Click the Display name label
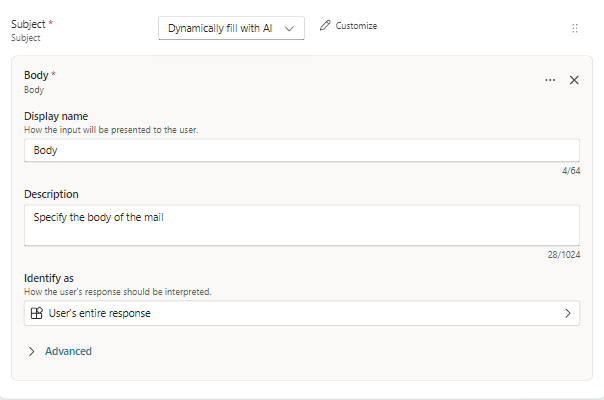Viewport: 604px width, 400px height. click(x=56, y=116)
